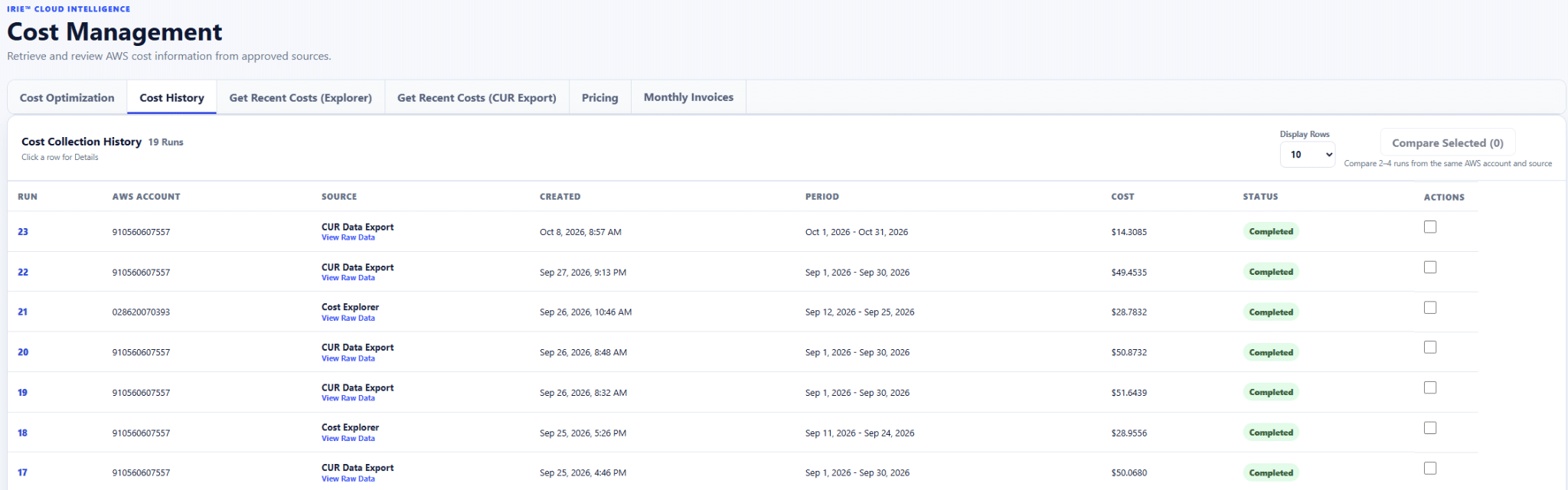
Task: Open run number 22 link
Action: pos(23,273)
